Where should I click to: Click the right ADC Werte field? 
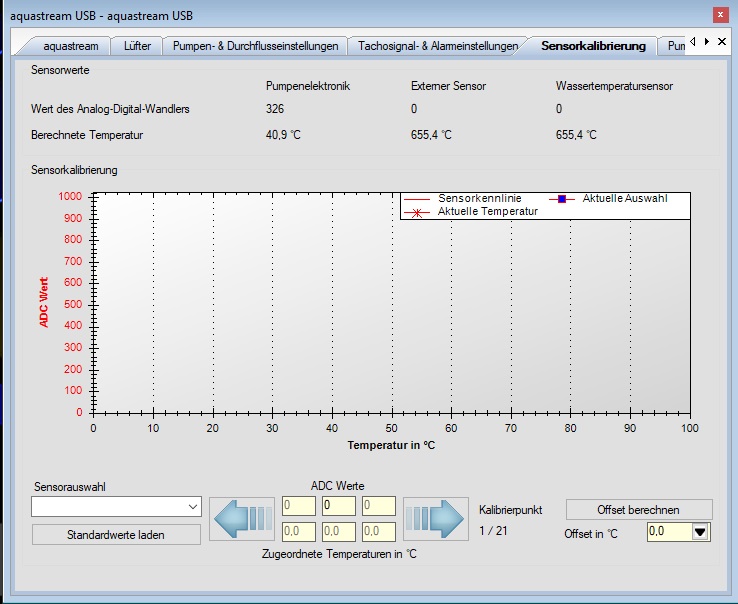point(379,506)
